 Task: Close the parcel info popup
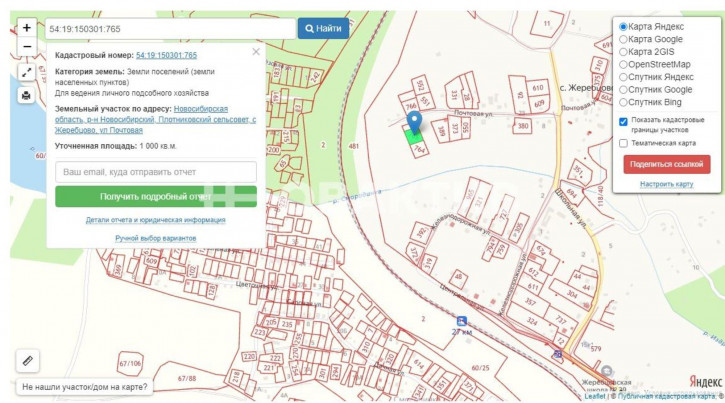pyautogui.click(x=256, y=52)
